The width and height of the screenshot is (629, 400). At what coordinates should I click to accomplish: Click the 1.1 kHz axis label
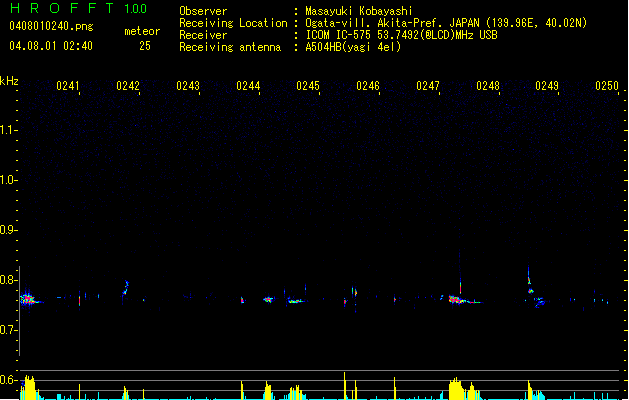(8, 130)
